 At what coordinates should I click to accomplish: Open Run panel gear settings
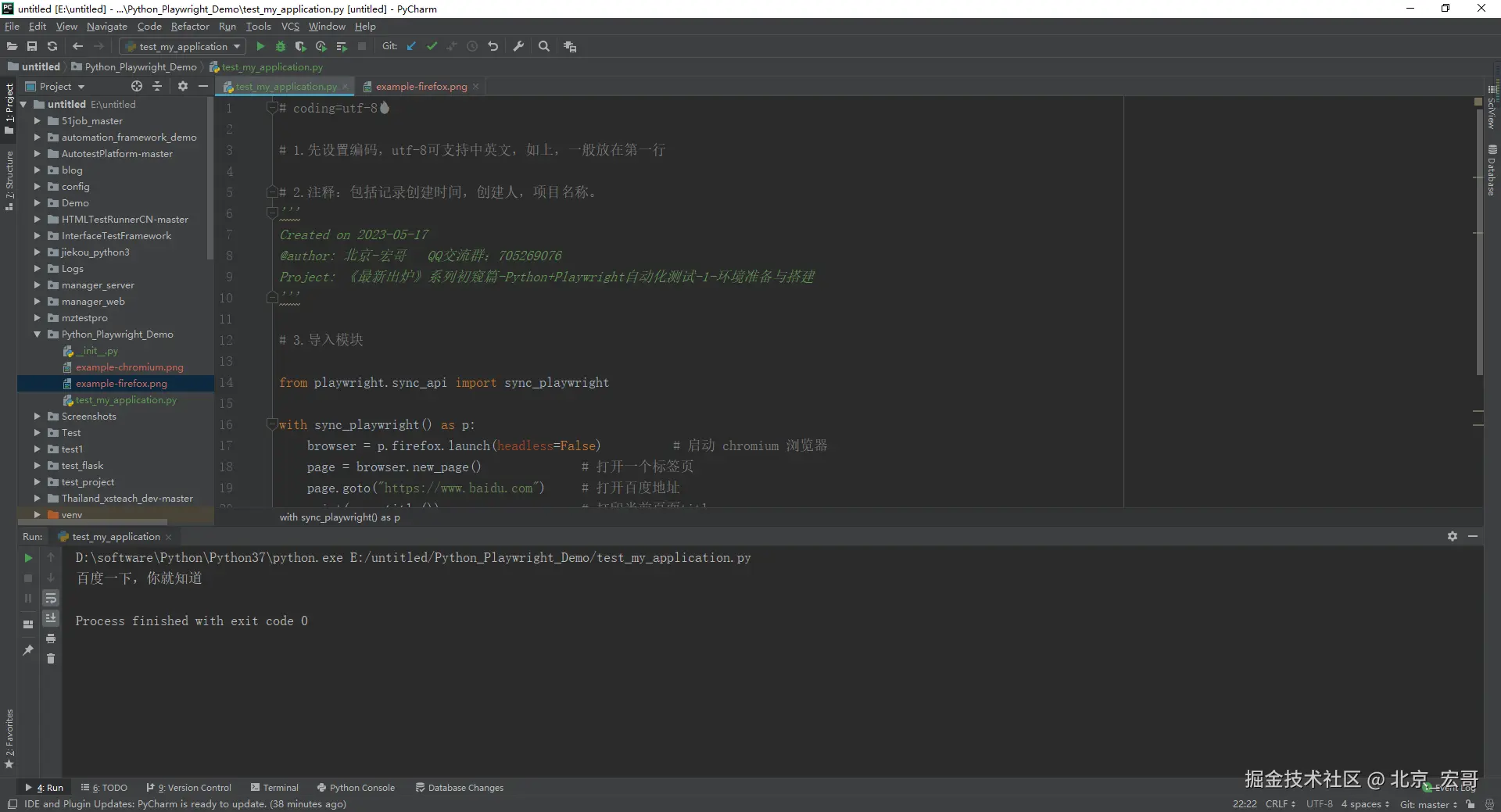(1453, 537)
